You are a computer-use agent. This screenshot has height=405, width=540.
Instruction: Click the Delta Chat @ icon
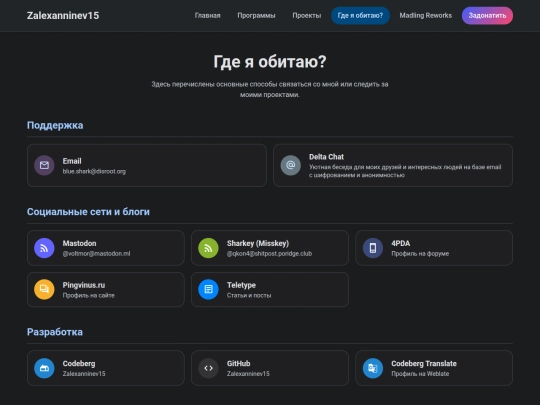coord(291,165)
